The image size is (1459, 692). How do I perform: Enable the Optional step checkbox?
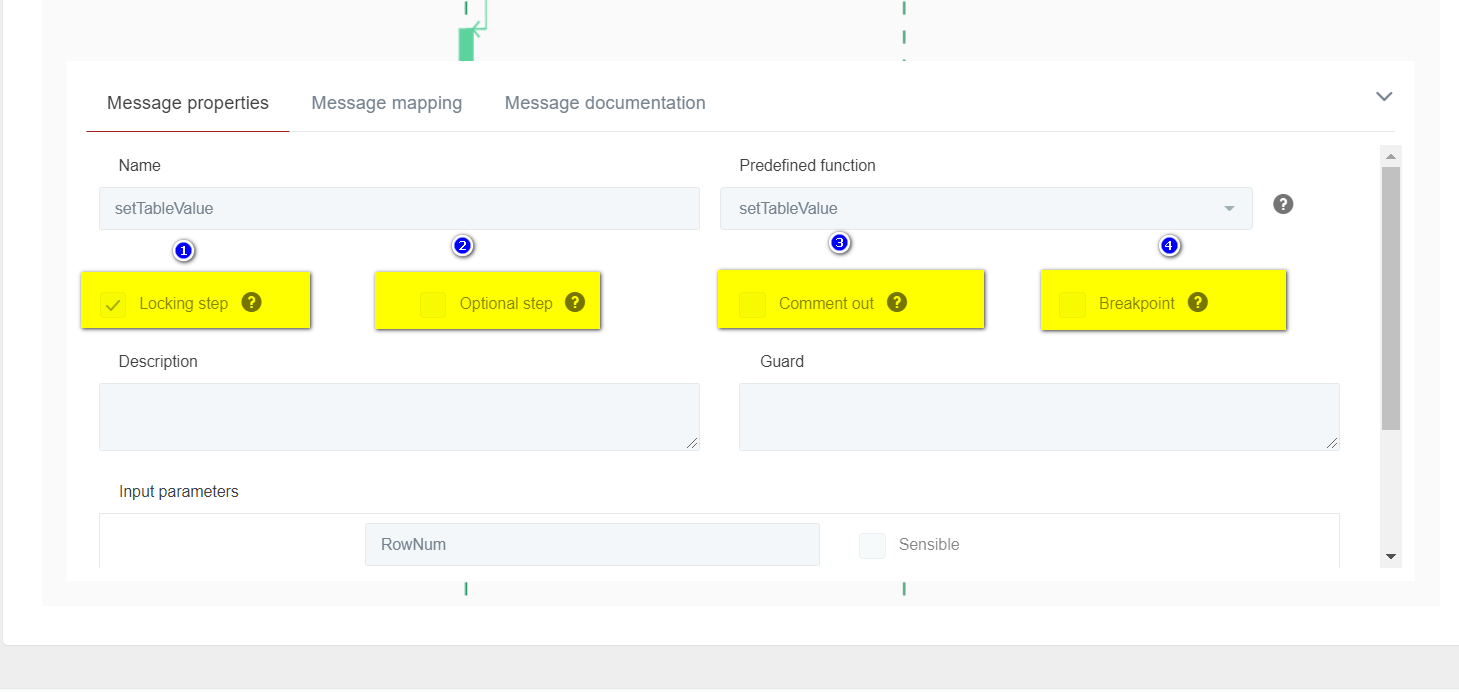[433, 304]
